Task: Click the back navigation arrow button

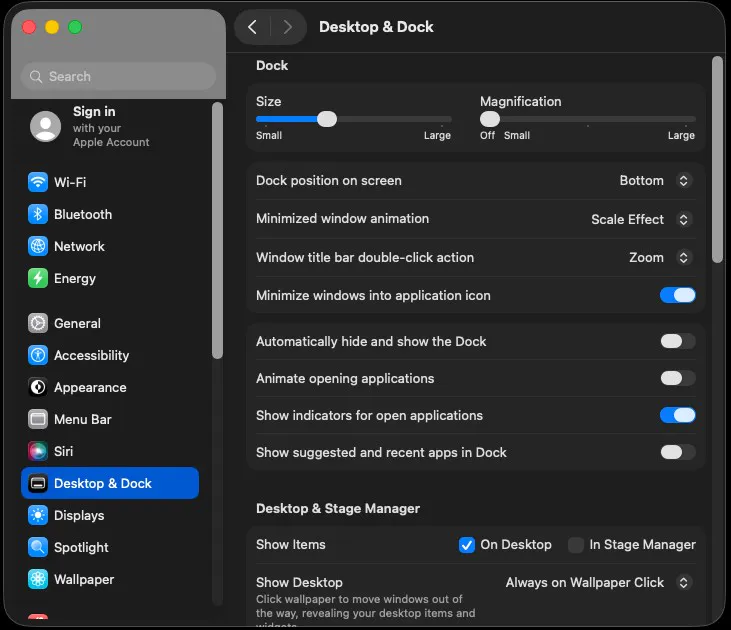Action: pos(252,27)
